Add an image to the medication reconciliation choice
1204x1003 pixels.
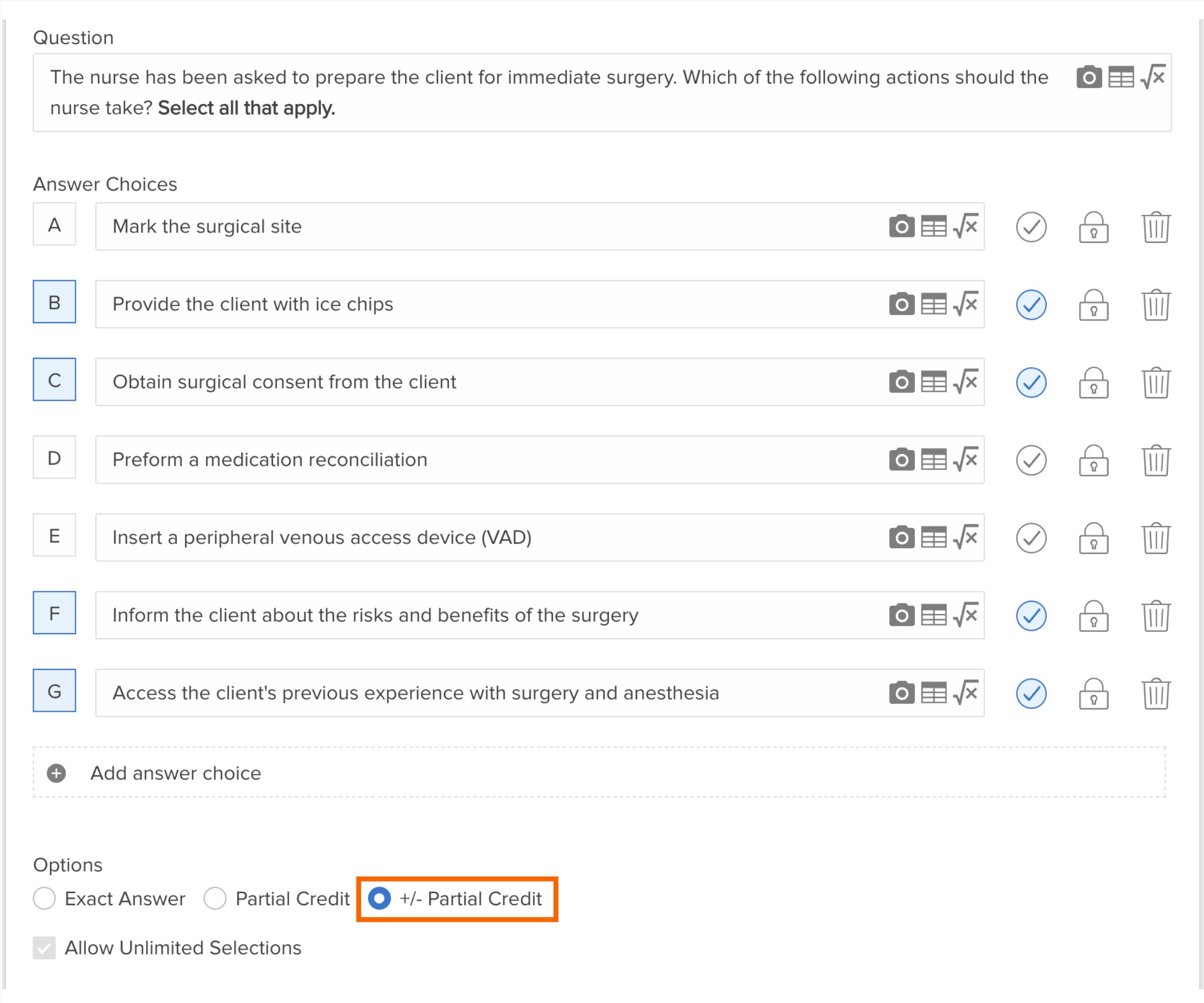tap(901, 459)
